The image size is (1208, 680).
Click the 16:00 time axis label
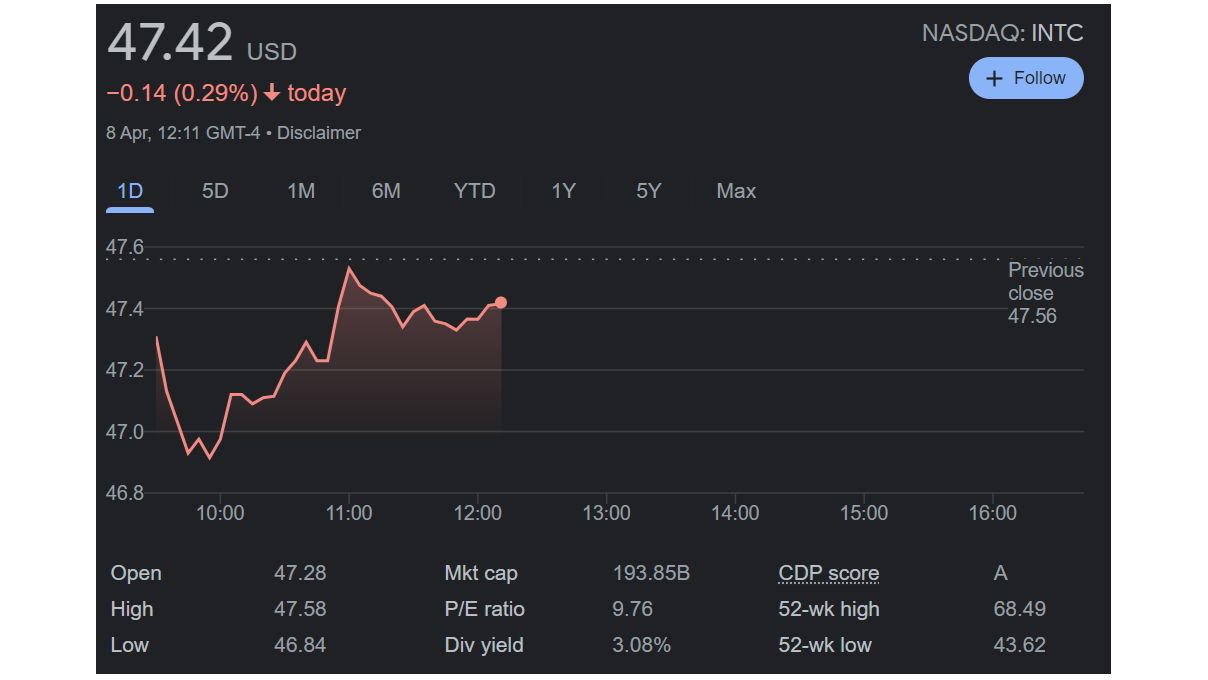pyautogui.click(x=992, y=513)
